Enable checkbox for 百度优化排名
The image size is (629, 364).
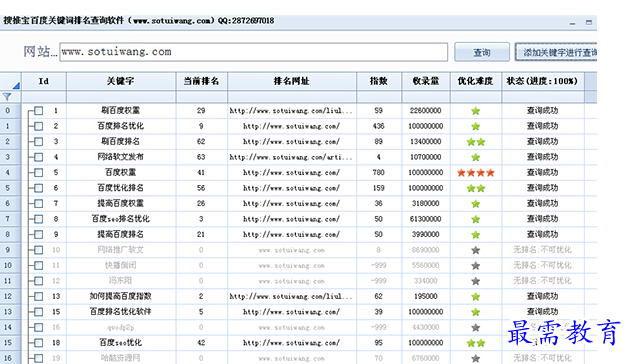pos(39,188)
